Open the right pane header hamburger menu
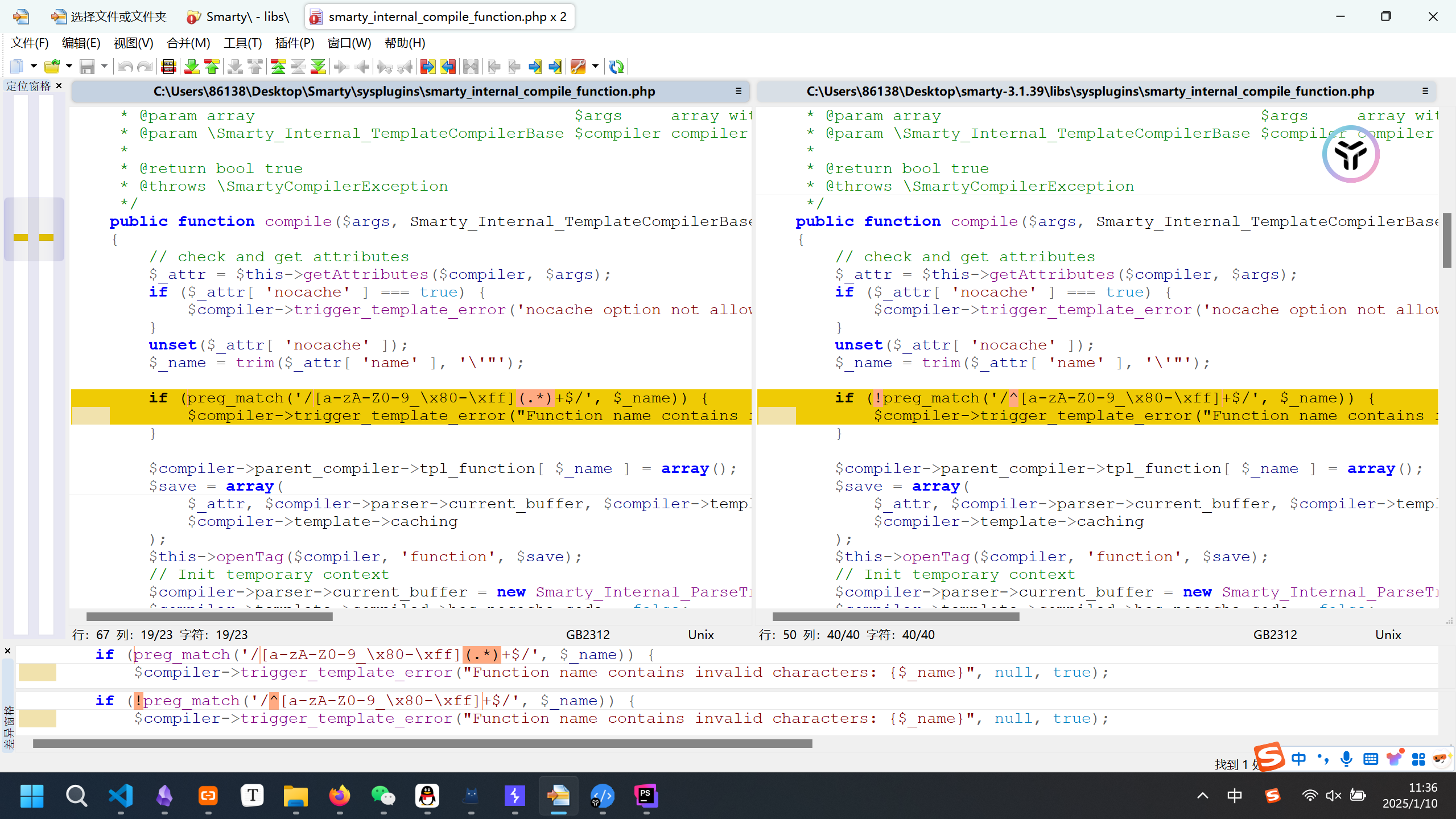The height and width of the screenshot is (819, 1456). [1425, 91]
